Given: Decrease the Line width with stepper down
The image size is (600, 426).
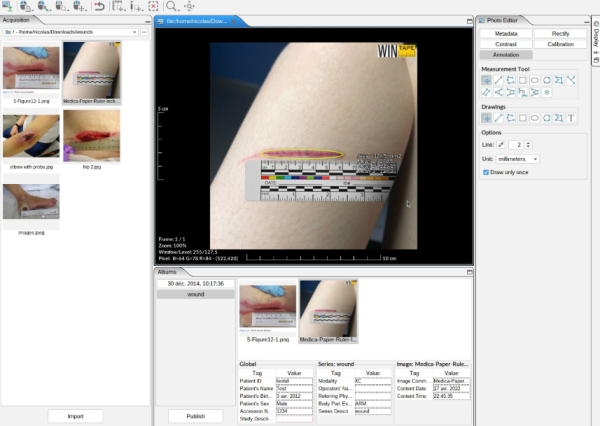Looking at the screenshot, I should coord(528,147).
